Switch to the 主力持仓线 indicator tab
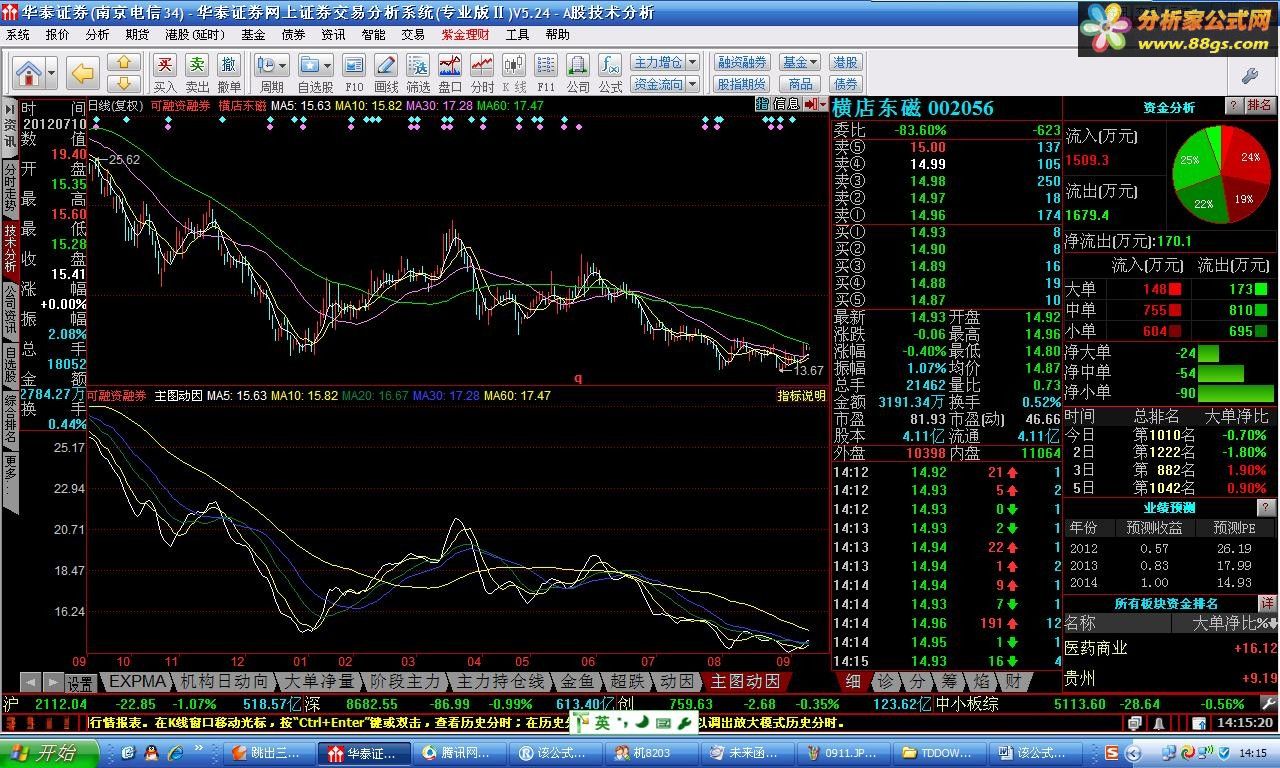Image resolution: width=1280 pixels, height=768 pixels. click(x=500, y=681)
